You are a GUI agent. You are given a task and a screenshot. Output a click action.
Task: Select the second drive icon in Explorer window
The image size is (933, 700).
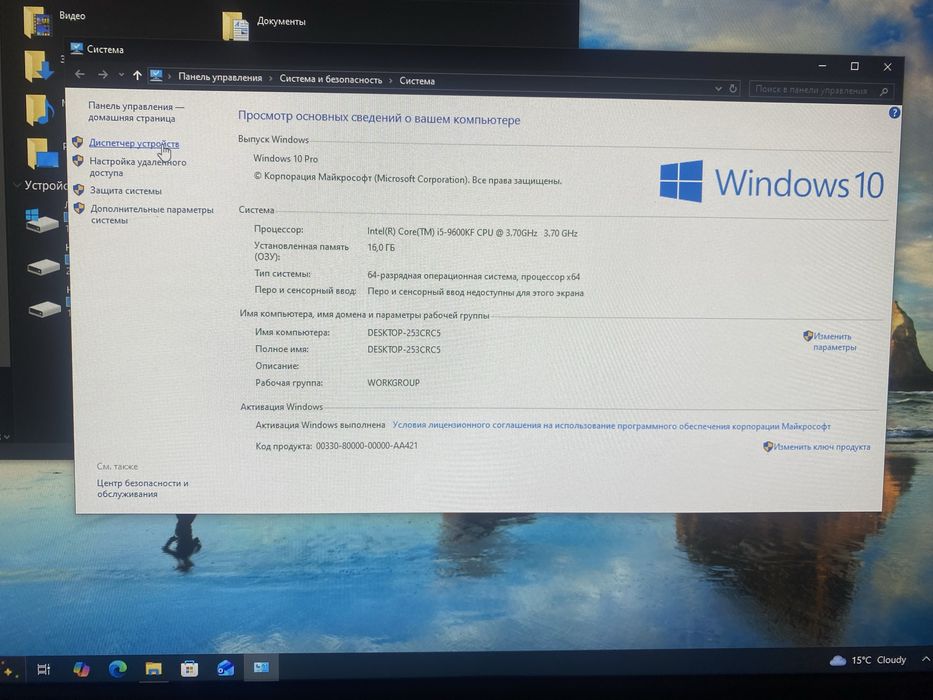tap(43, 265)
